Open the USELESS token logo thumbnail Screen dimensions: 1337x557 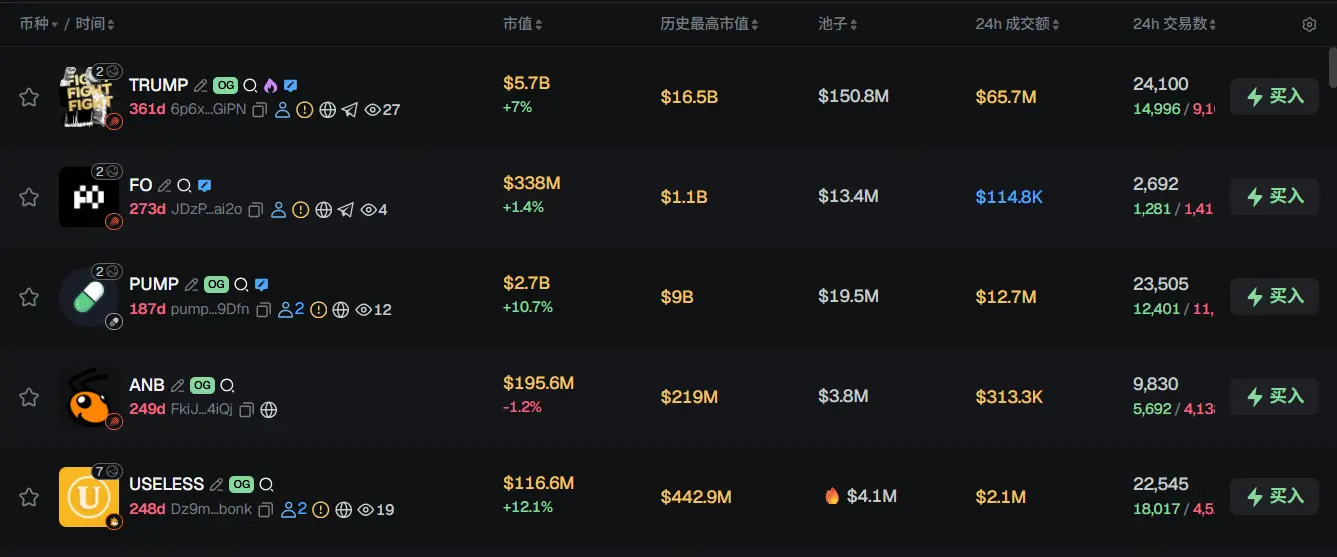click(x=88, y=497)
